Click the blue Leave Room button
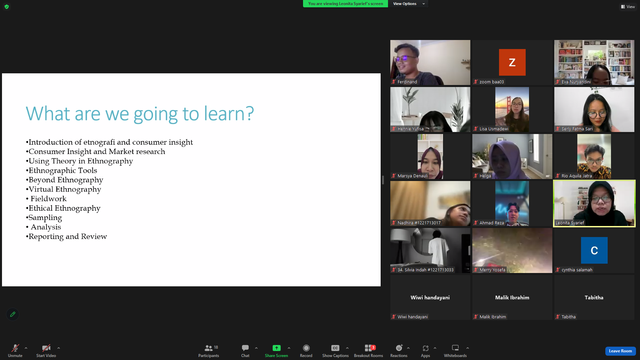The image size is (640, 360). point(620,351)
